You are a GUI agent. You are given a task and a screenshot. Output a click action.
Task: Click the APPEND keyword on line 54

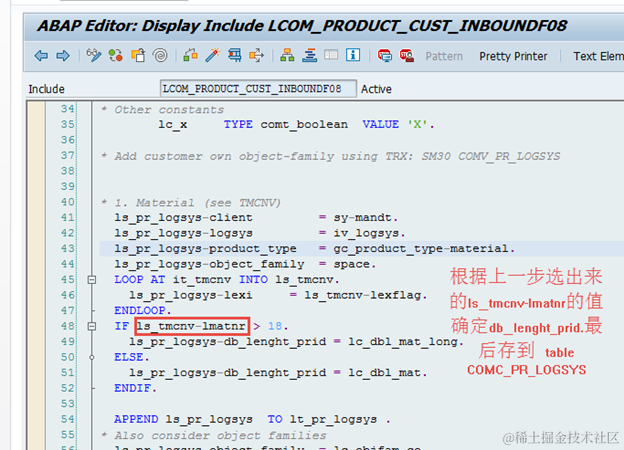click(136, 419)
